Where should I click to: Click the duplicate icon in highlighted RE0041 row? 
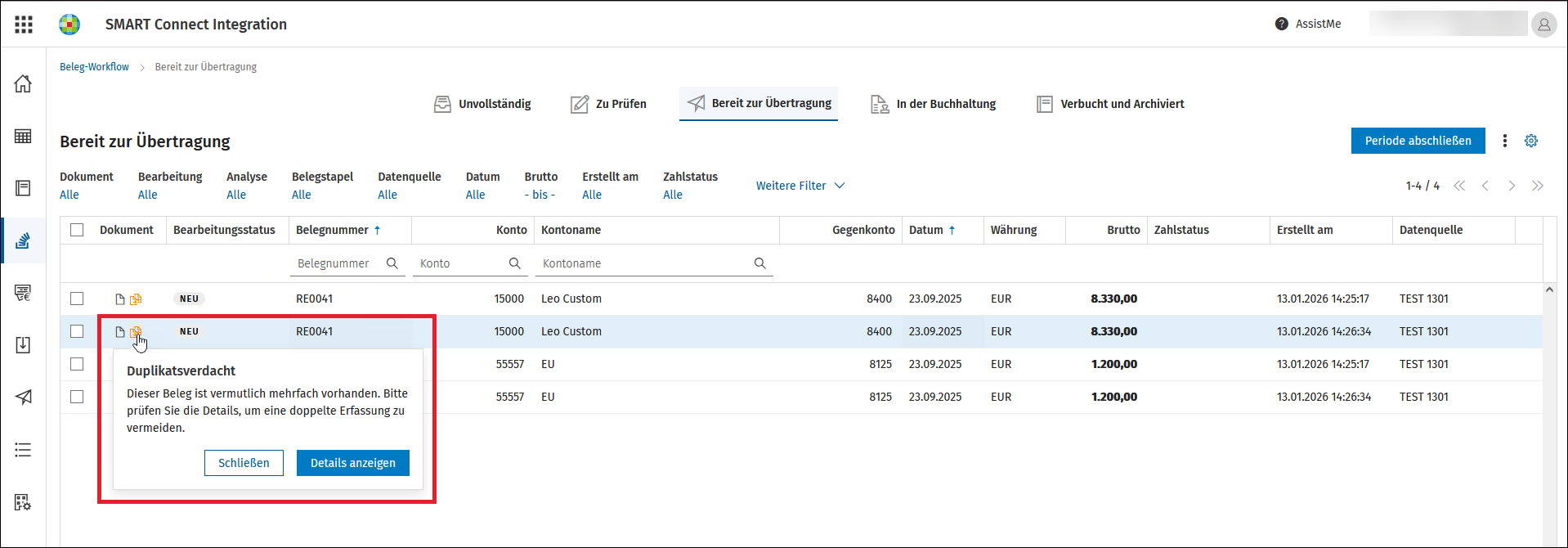(x=137, y=332)
